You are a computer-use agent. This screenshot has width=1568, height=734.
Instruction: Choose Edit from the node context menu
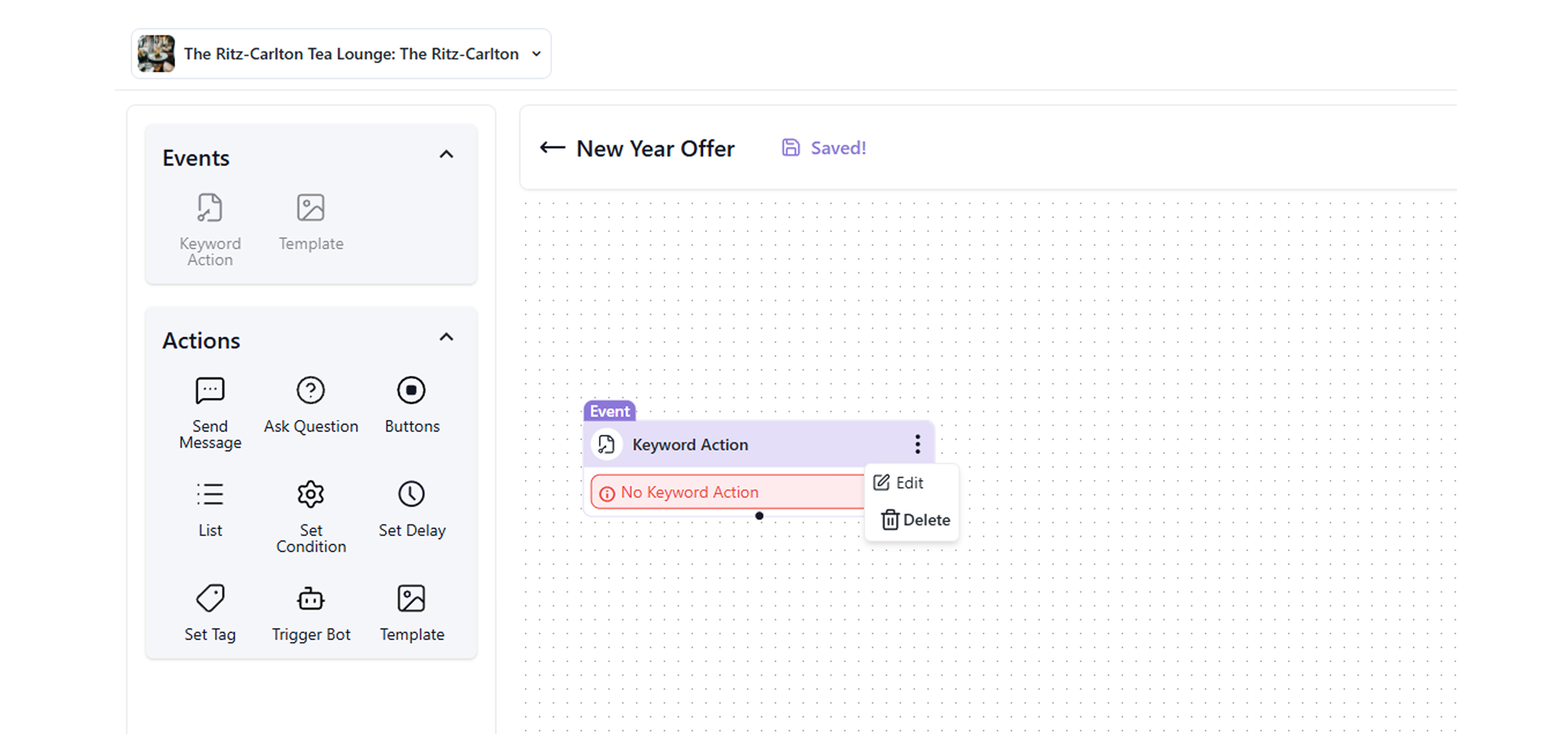coord(899,482)
